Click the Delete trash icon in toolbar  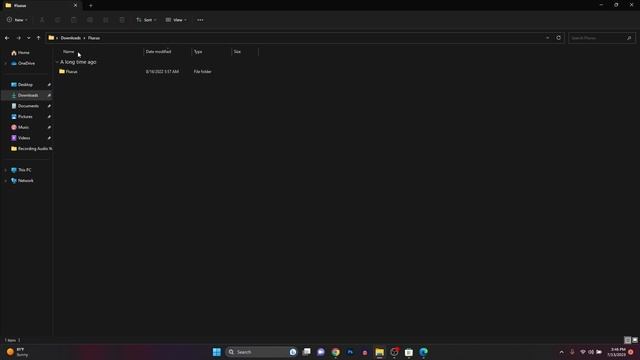(x=122, y=20)
